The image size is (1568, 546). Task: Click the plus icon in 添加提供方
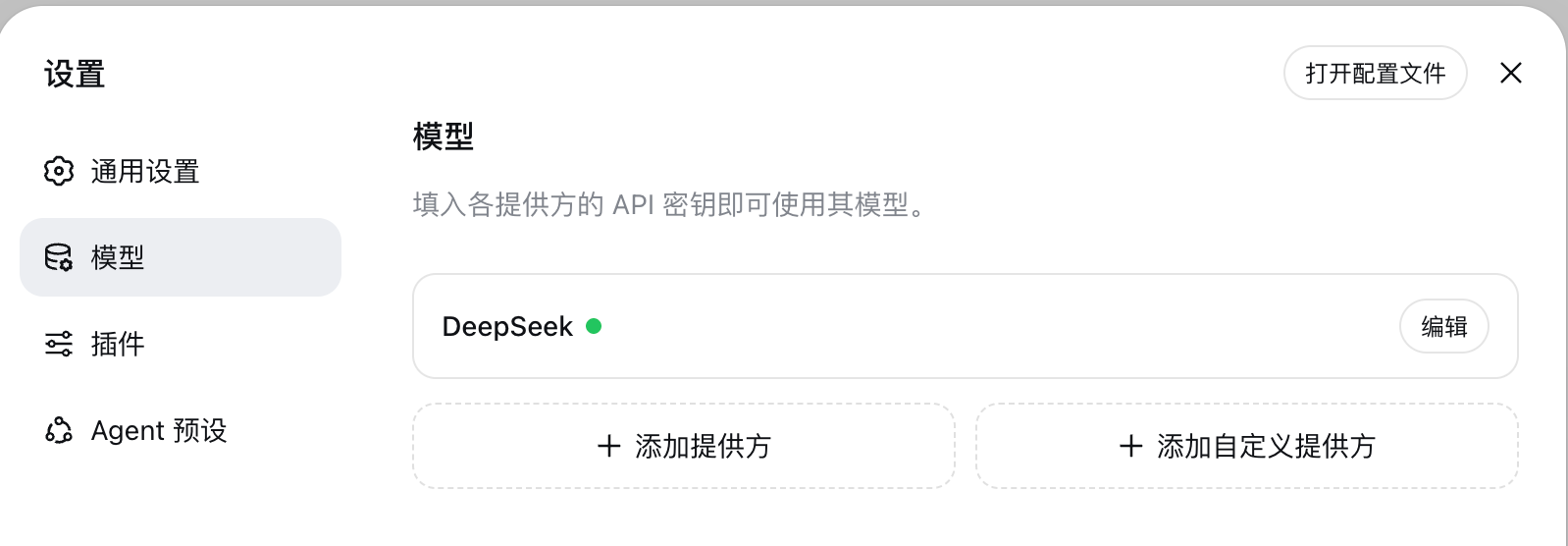609,446
